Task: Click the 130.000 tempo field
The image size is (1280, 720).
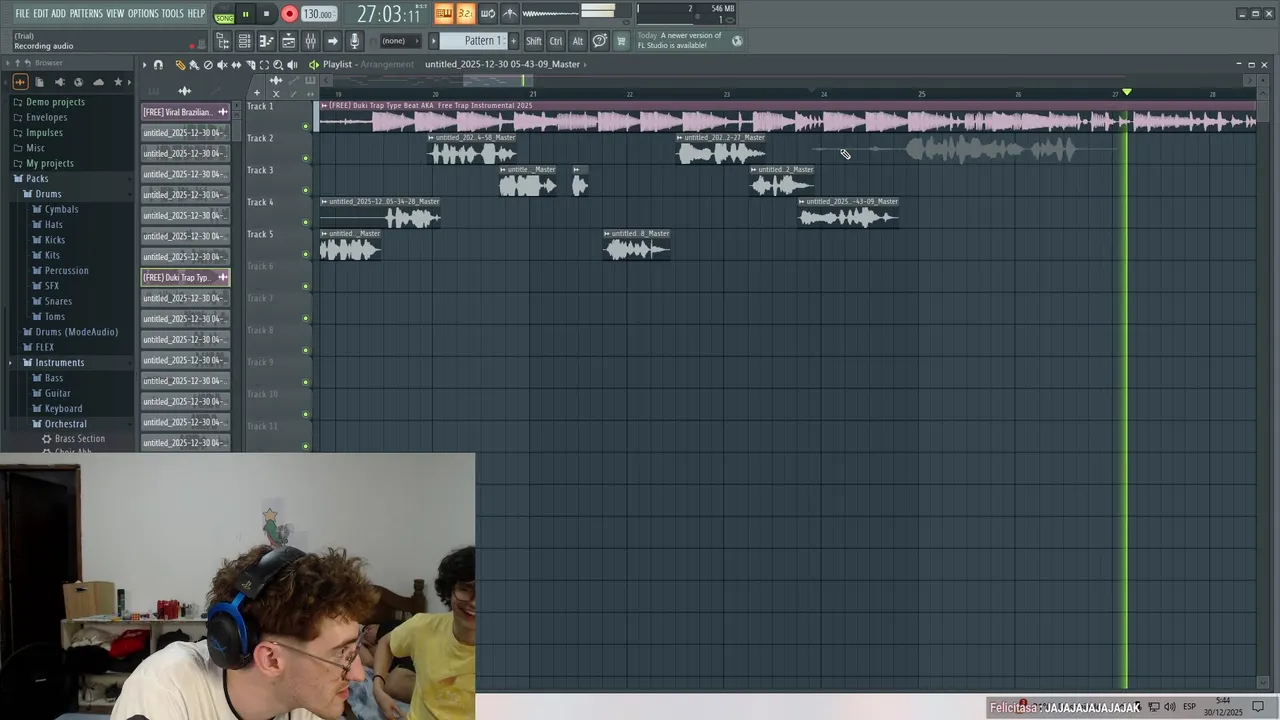Action: pos(318,14)
